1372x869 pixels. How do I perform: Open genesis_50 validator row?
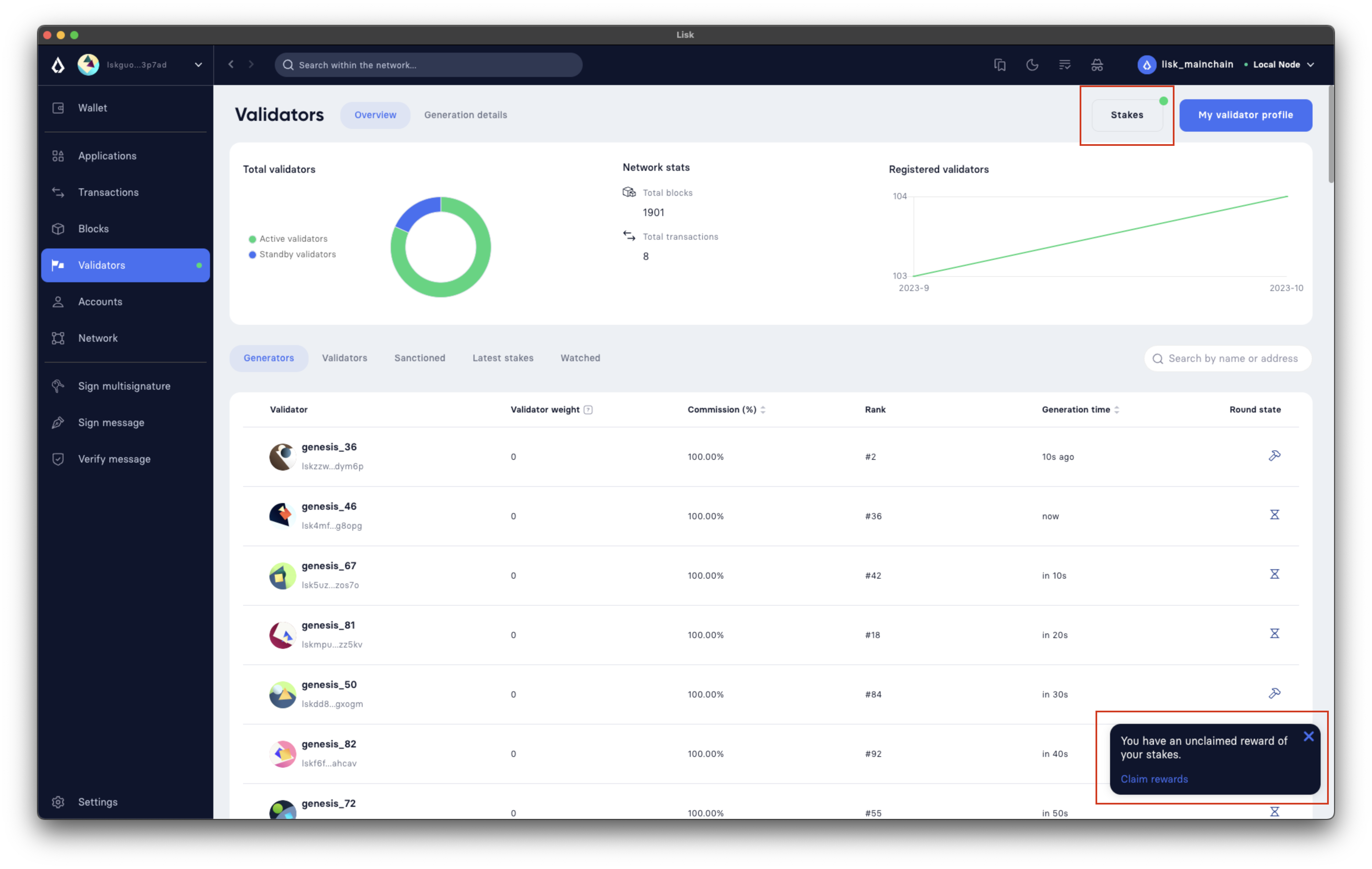(x=771, y=694)
